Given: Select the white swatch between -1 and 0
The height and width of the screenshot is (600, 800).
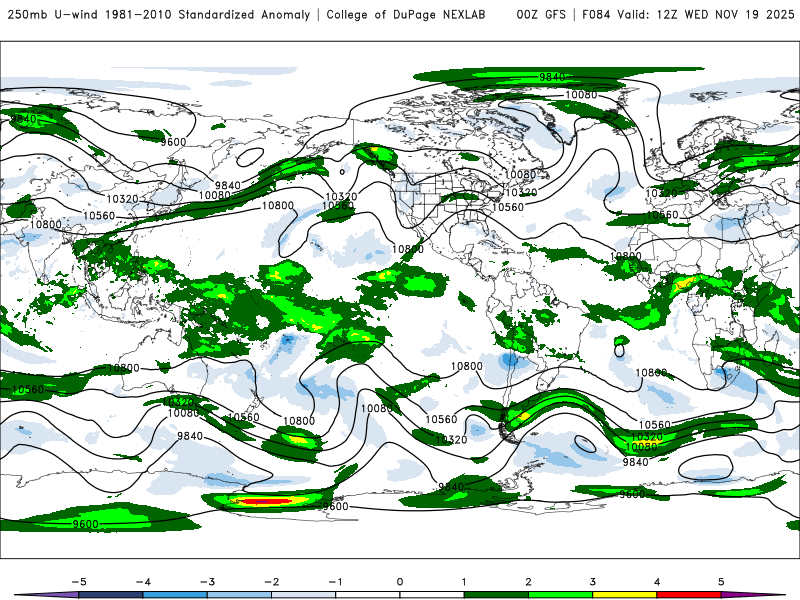Looking at the screenshot, I should (368, 595).
